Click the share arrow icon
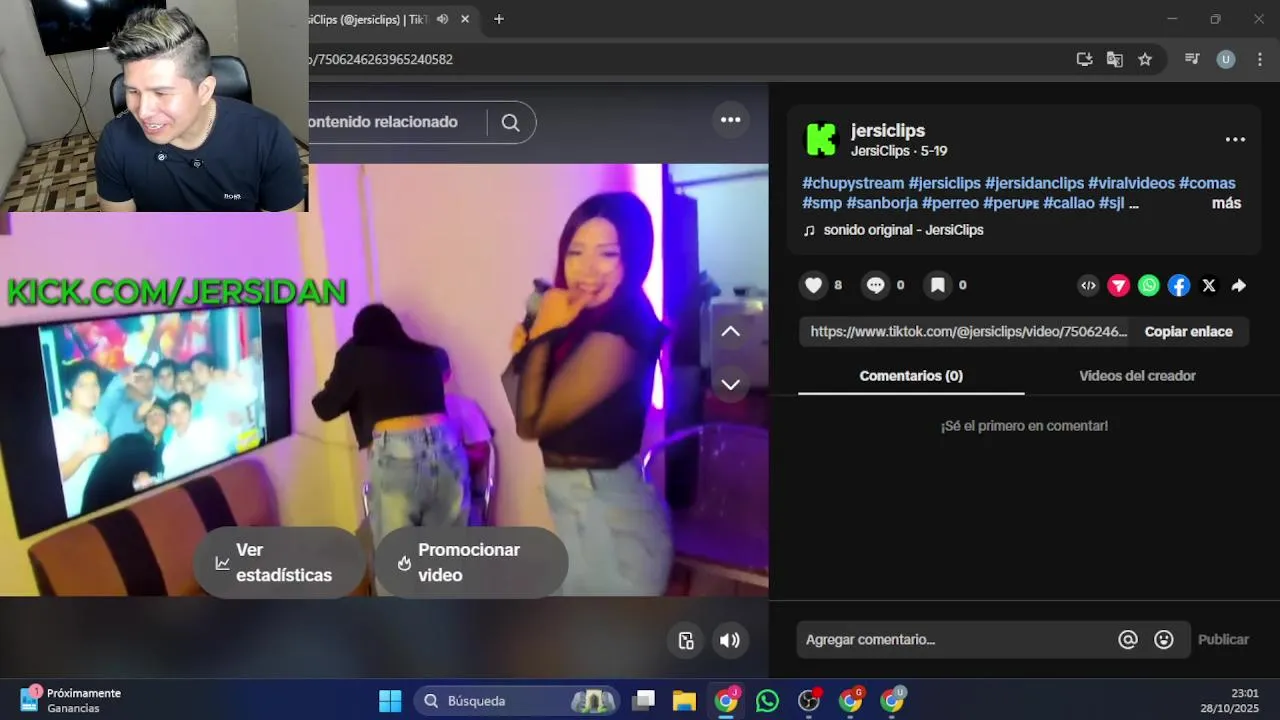This screenshot has width=1280, height=720. click(1239, 285)
